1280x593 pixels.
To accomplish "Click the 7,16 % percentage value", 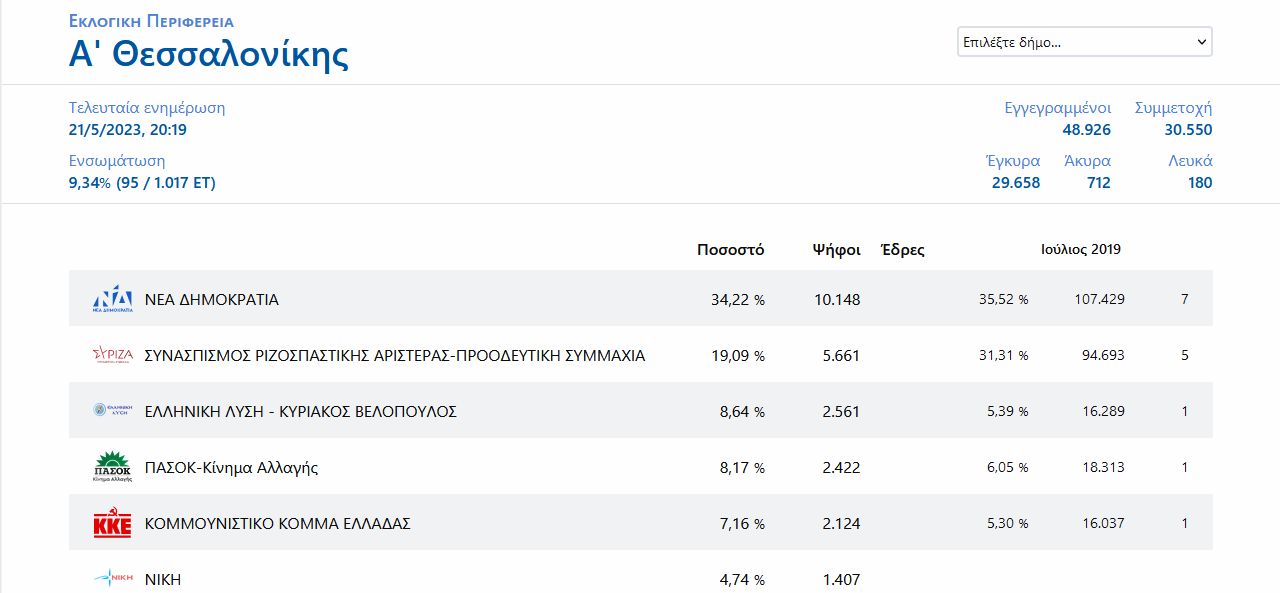I will 742,524.
